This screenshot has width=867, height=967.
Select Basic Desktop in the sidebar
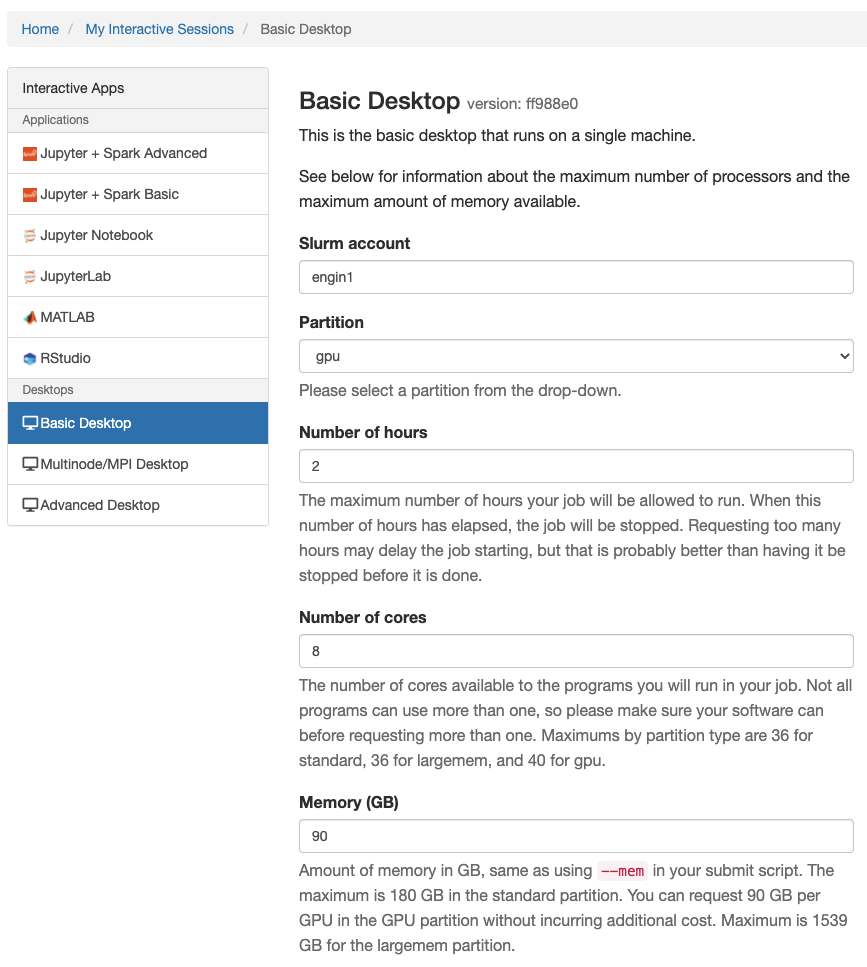pos(138,423)
